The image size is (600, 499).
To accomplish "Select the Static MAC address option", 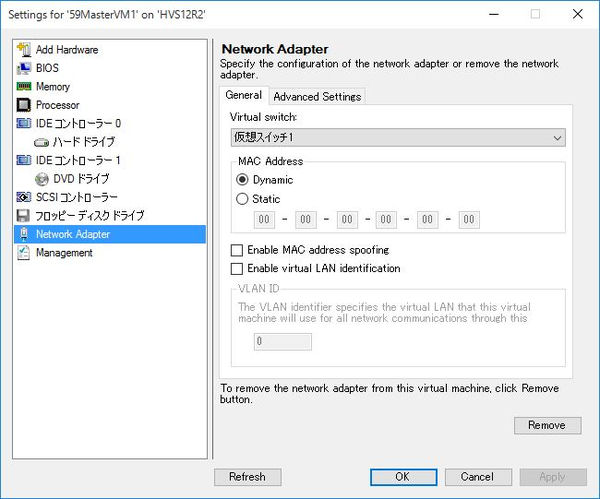I will [242, 199].
